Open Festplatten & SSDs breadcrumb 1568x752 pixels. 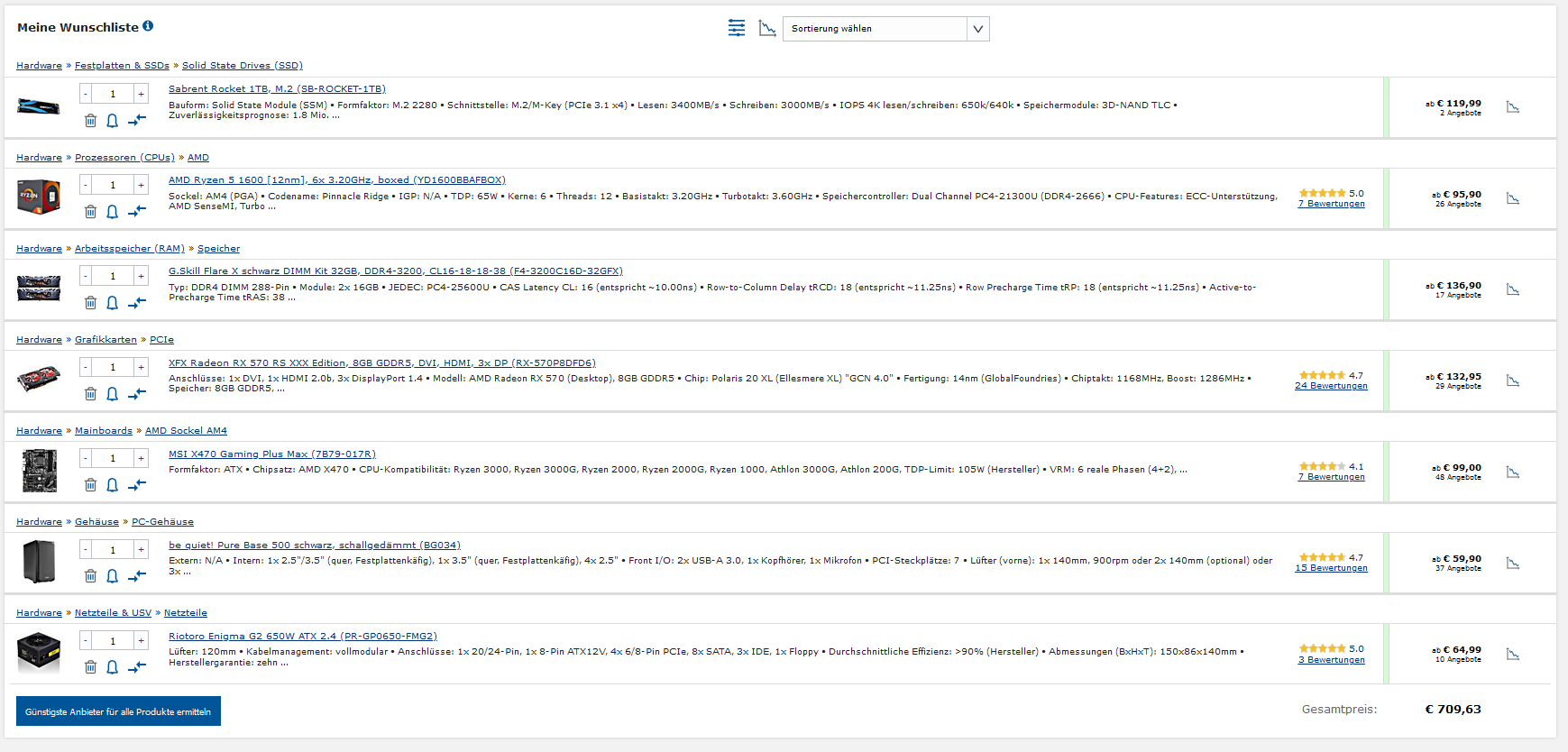click(x=122, y=65)
